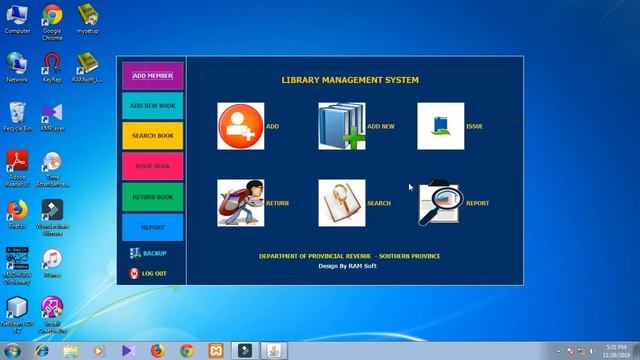
Task: Show hidden tray icons arrow
Action: 558,351
